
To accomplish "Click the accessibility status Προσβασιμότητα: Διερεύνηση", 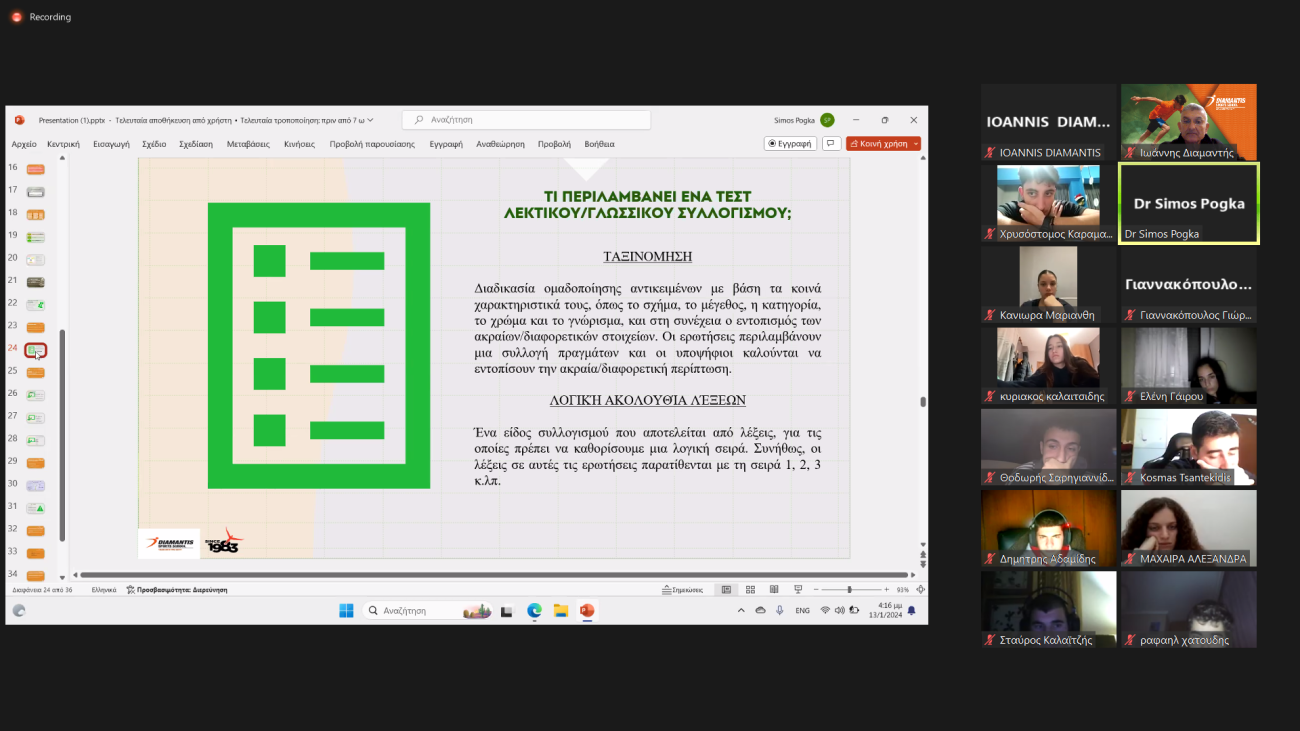I will 177,590.
